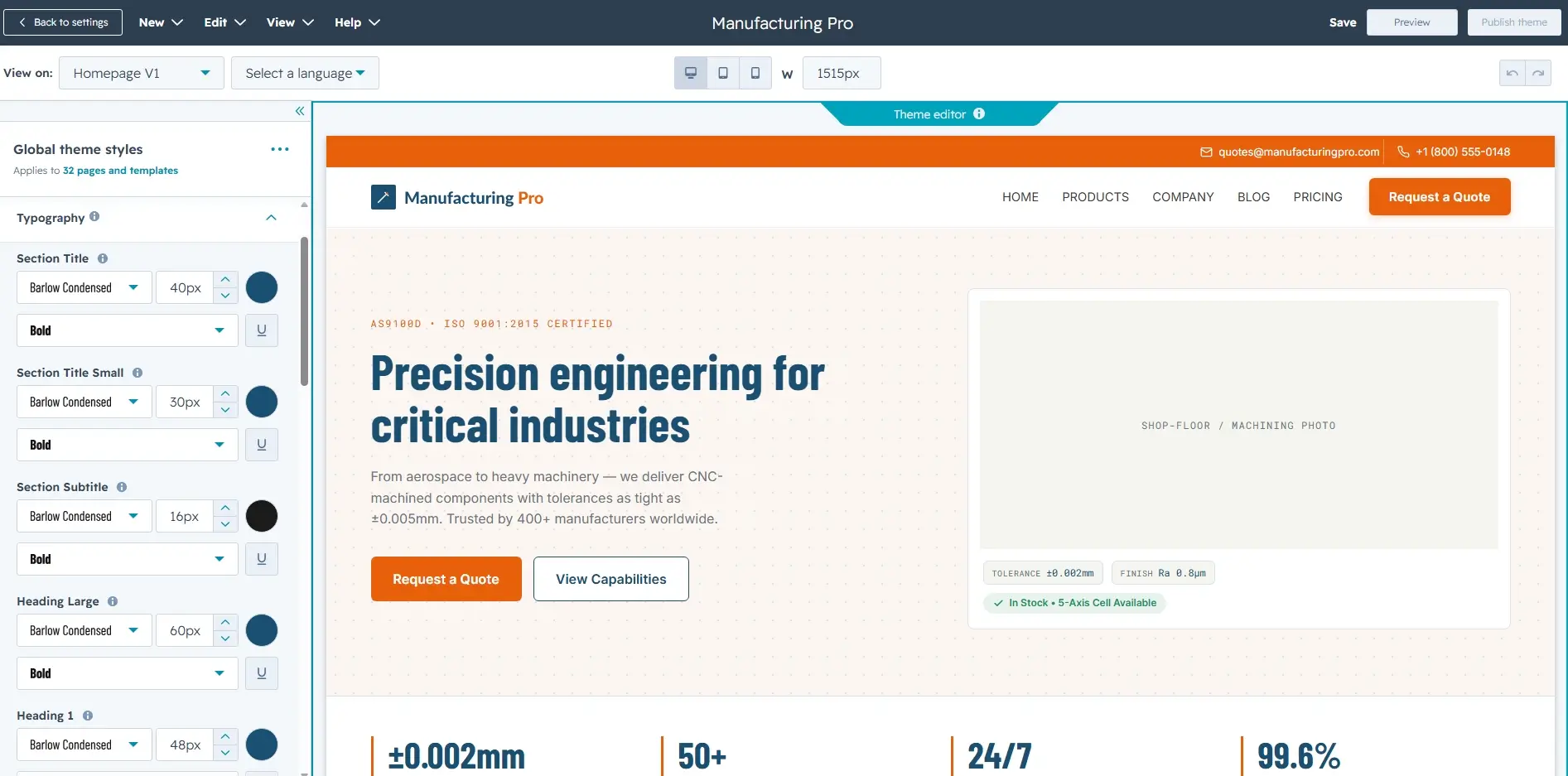Collapse the left sidebar panel
The image size is (1568, 776).
[x=300, y=111]
